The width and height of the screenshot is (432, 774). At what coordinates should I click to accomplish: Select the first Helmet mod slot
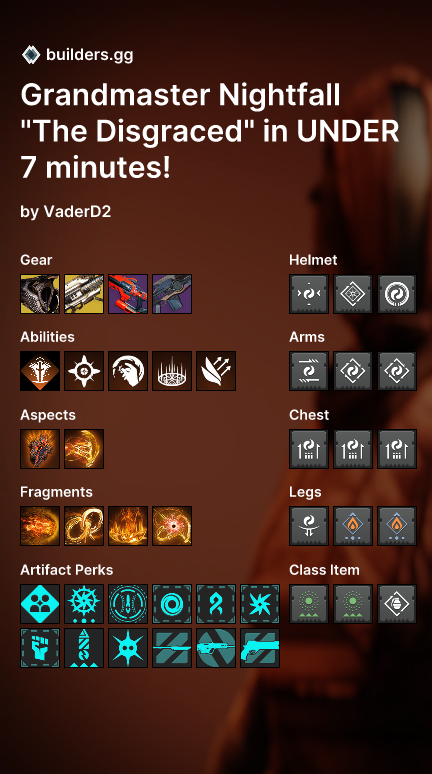309,294
